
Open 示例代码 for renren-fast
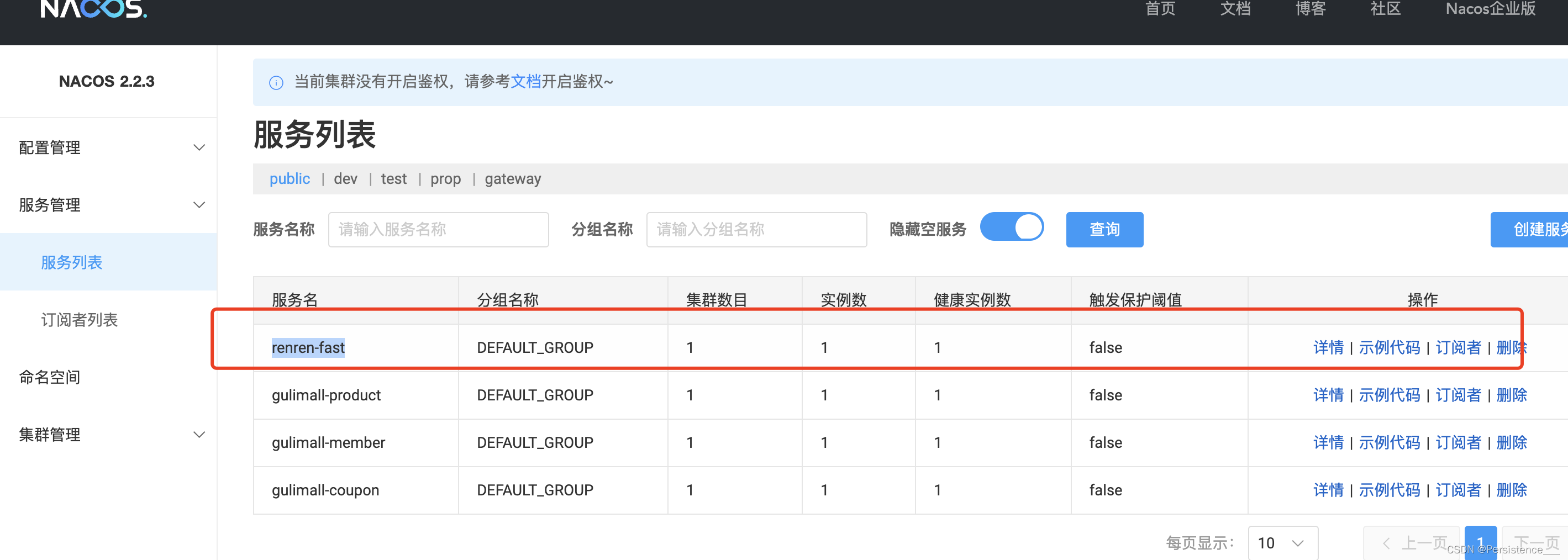1390,347
